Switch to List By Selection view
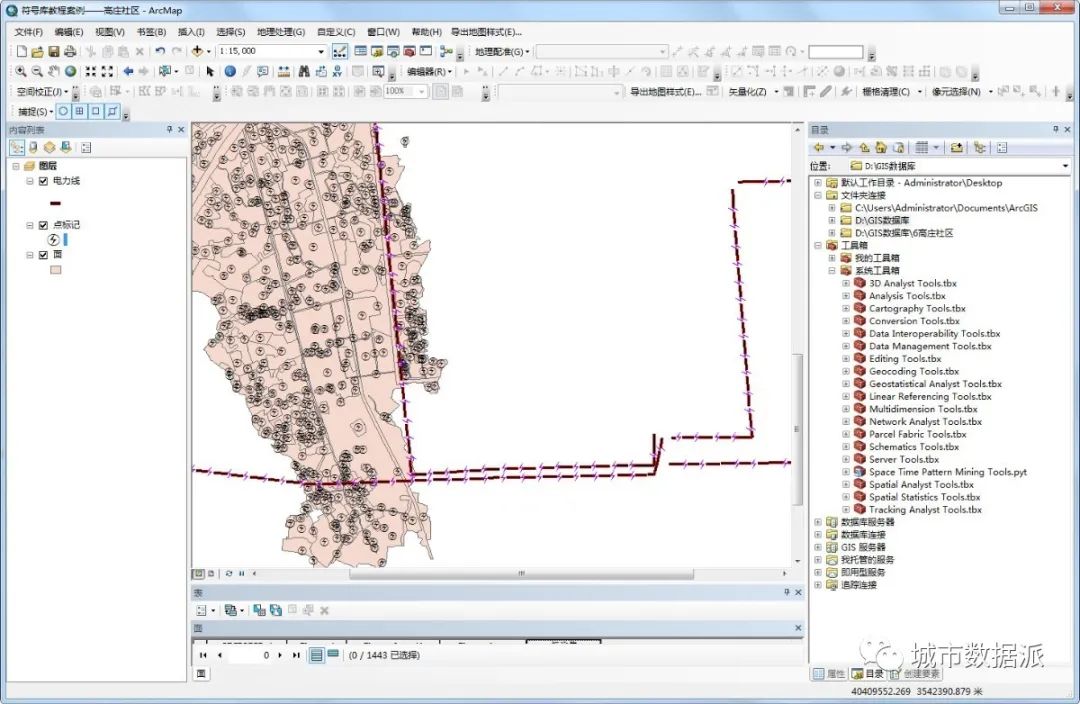 (65, 147)
